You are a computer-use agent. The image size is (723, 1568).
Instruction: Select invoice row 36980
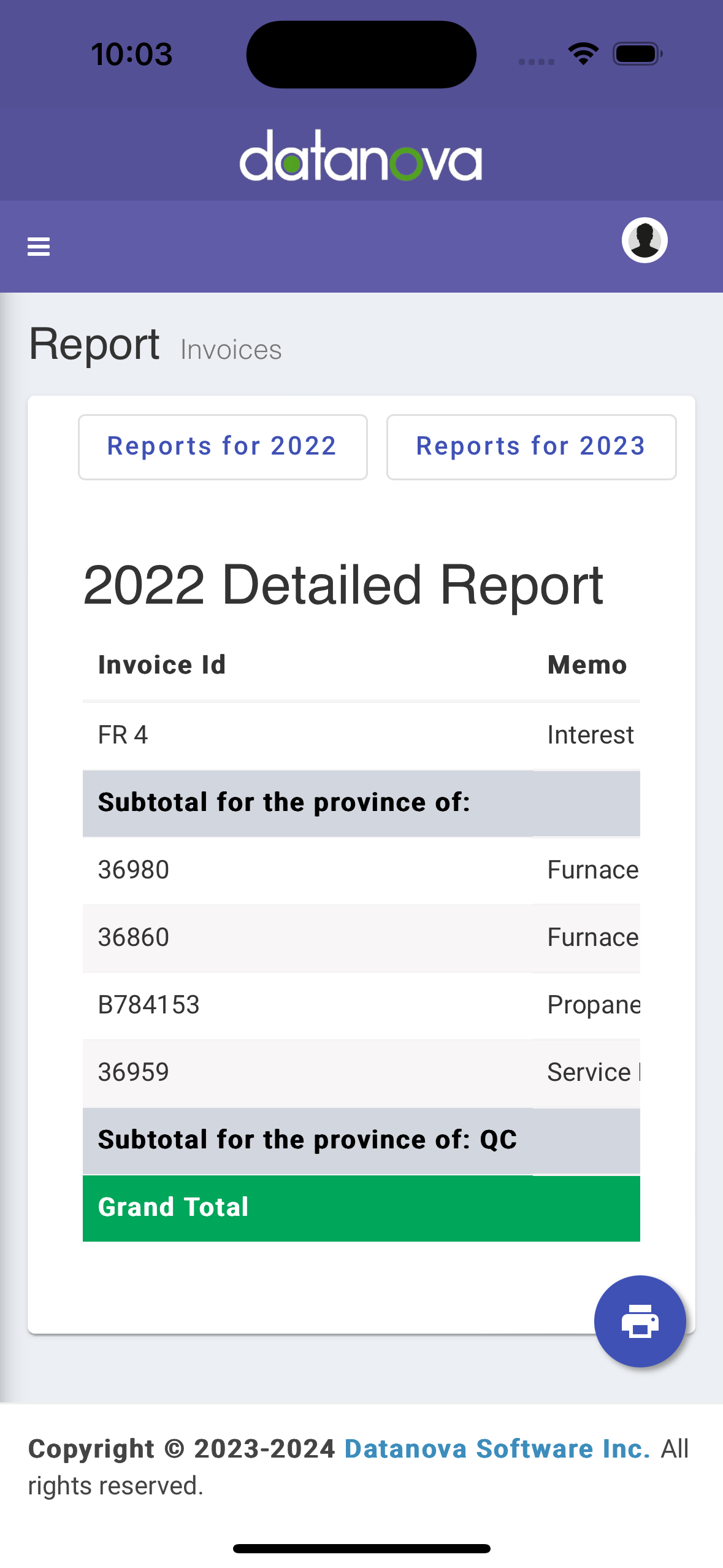pos(361,870)
